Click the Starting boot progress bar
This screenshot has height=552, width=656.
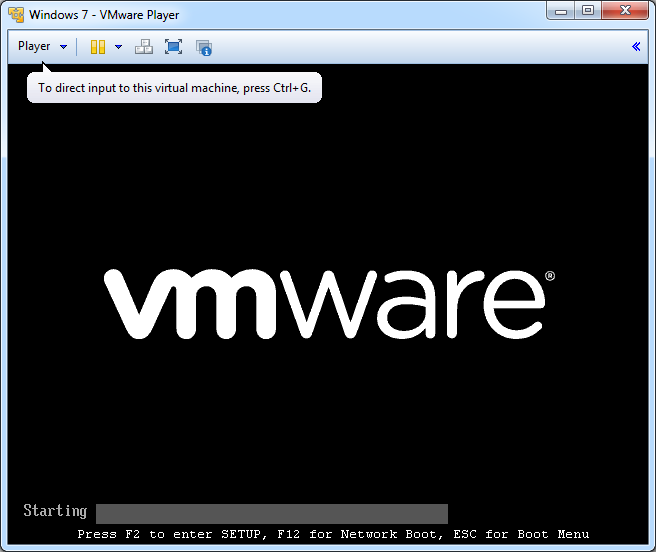271,514
